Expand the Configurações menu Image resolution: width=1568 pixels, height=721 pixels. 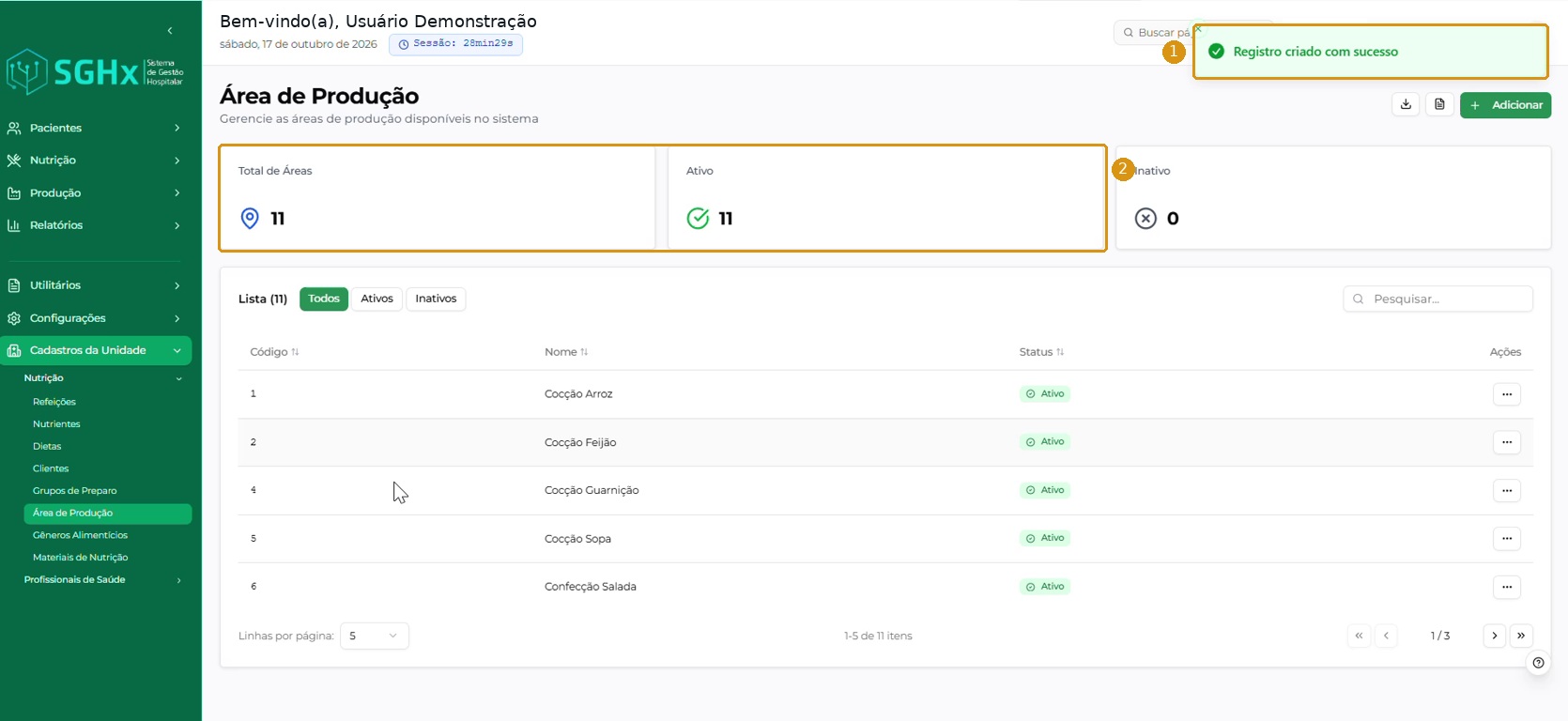(97, 318)
